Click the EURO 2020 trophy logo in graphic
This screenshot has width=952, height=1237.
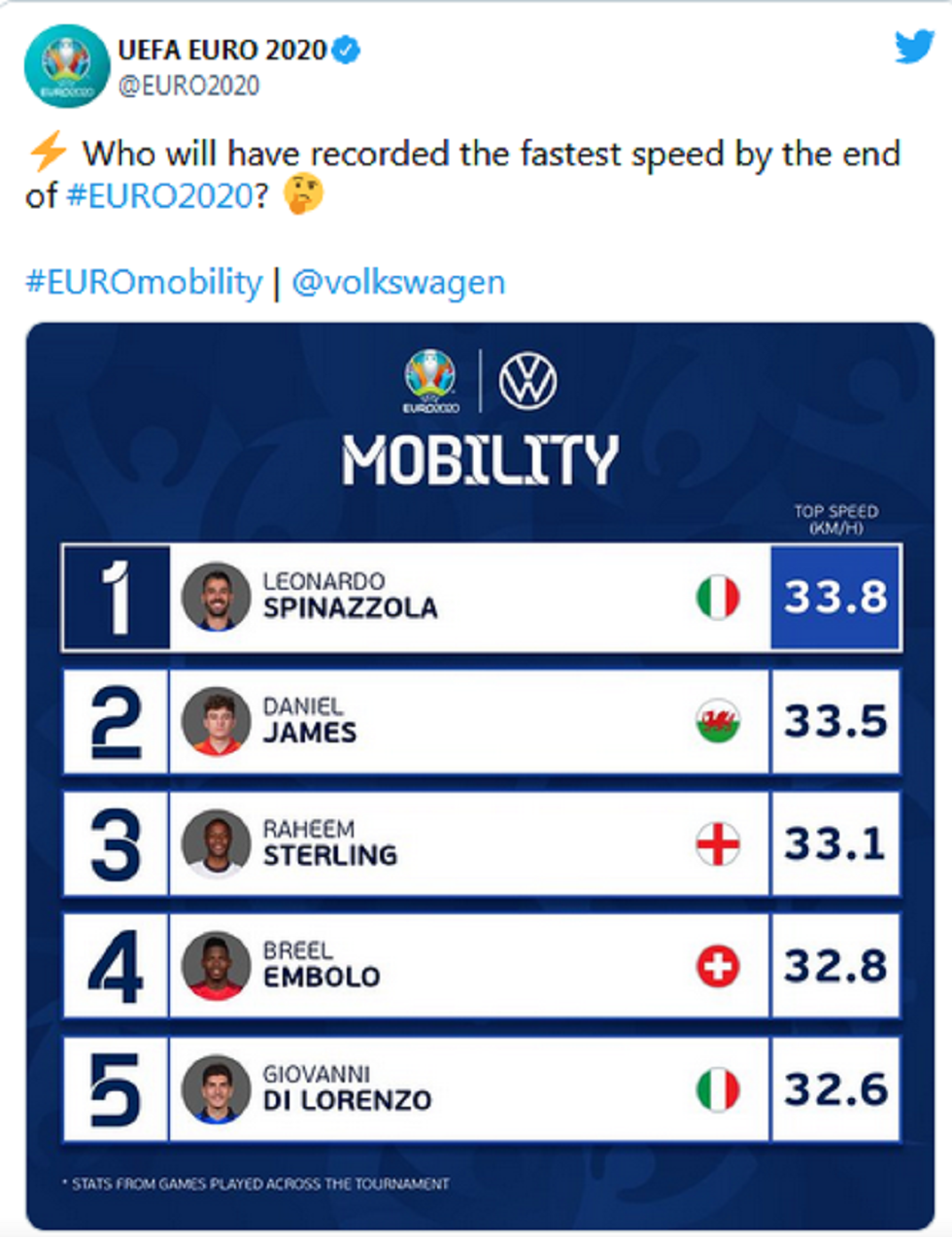point(430,380)
